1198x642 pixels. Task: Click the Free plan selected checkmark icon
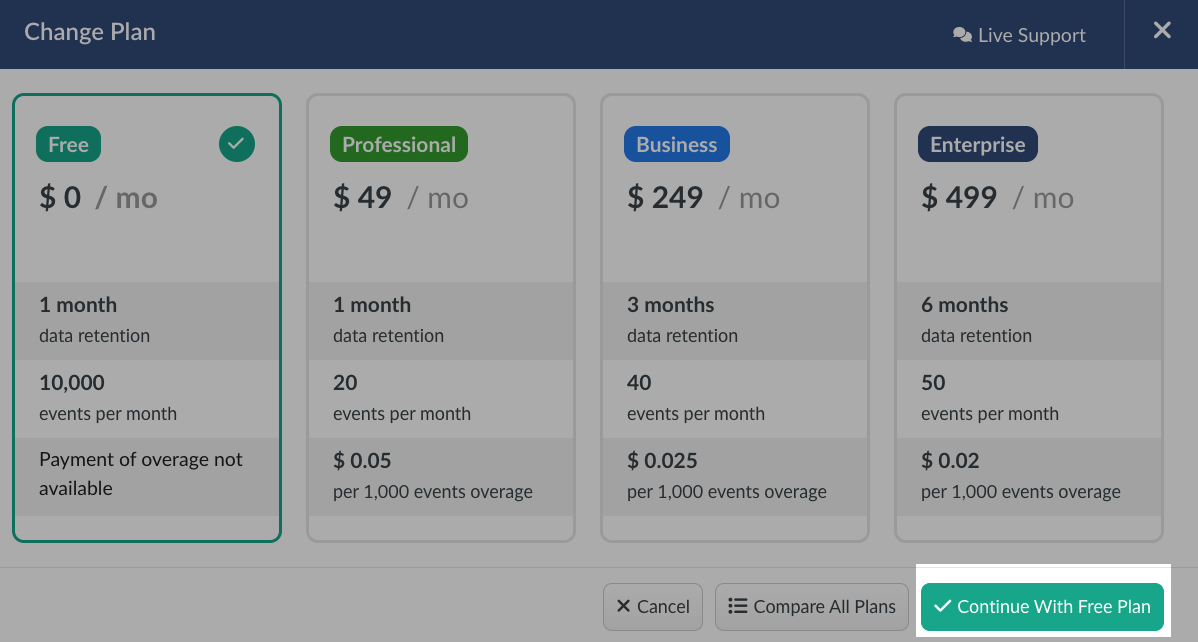click(x=237, y=144)
